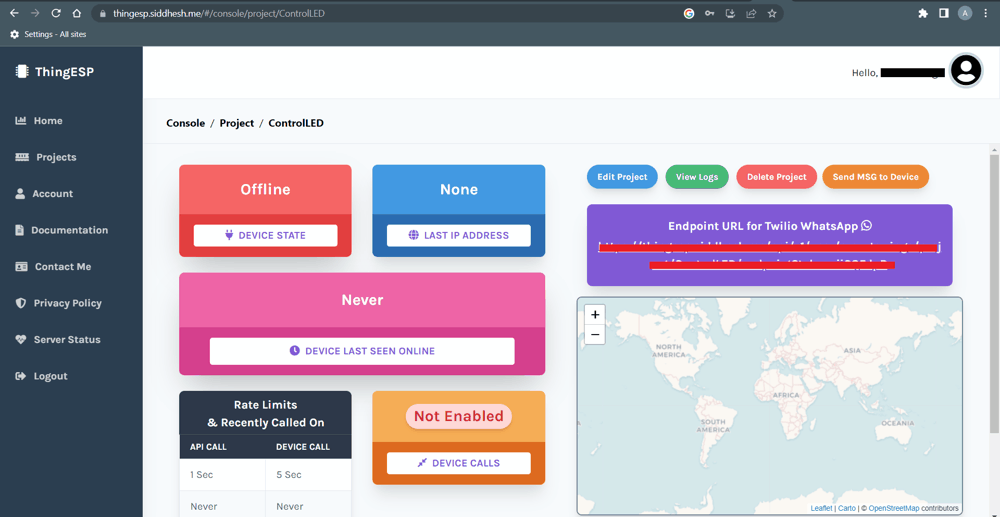Click the share page icon in address bar
Viewport: 1000px width, 517px height.
(x=751, y=14)
